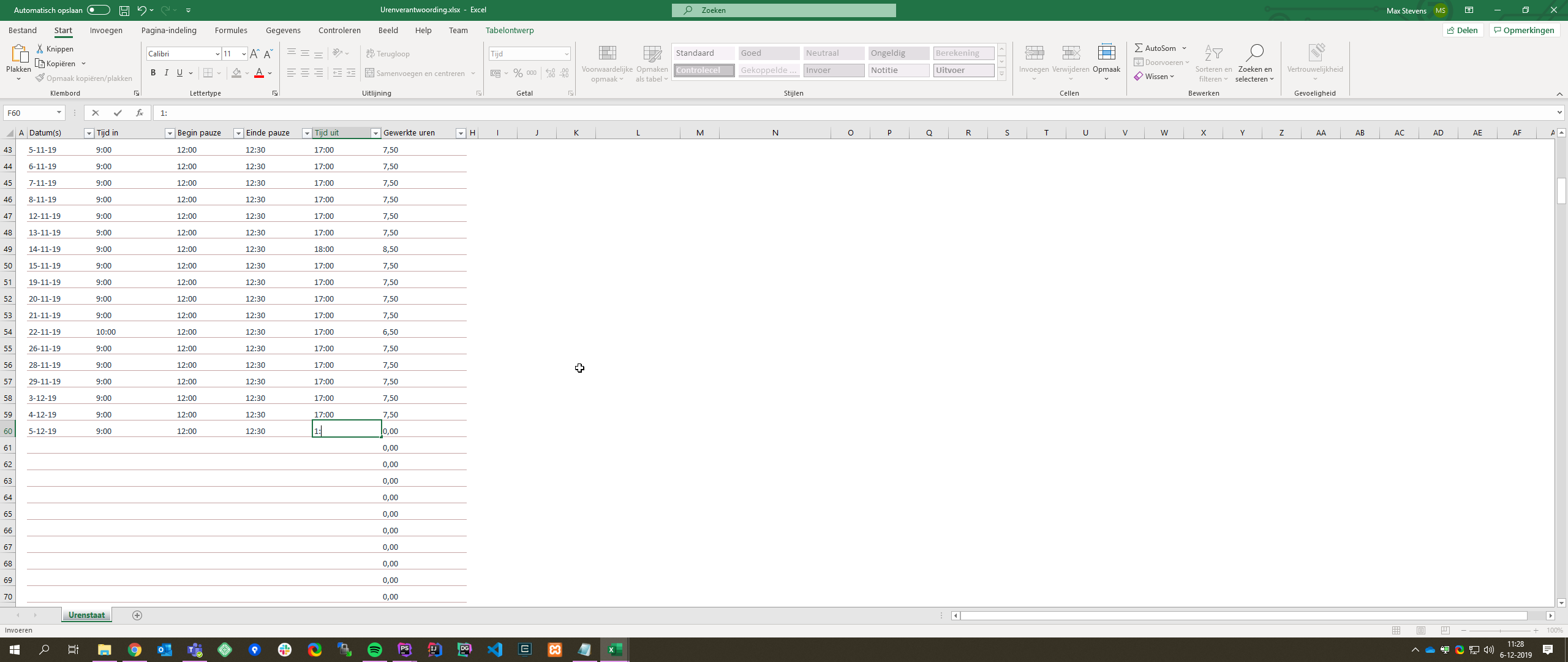Toggle Underline formatting button

pos(179,73)
